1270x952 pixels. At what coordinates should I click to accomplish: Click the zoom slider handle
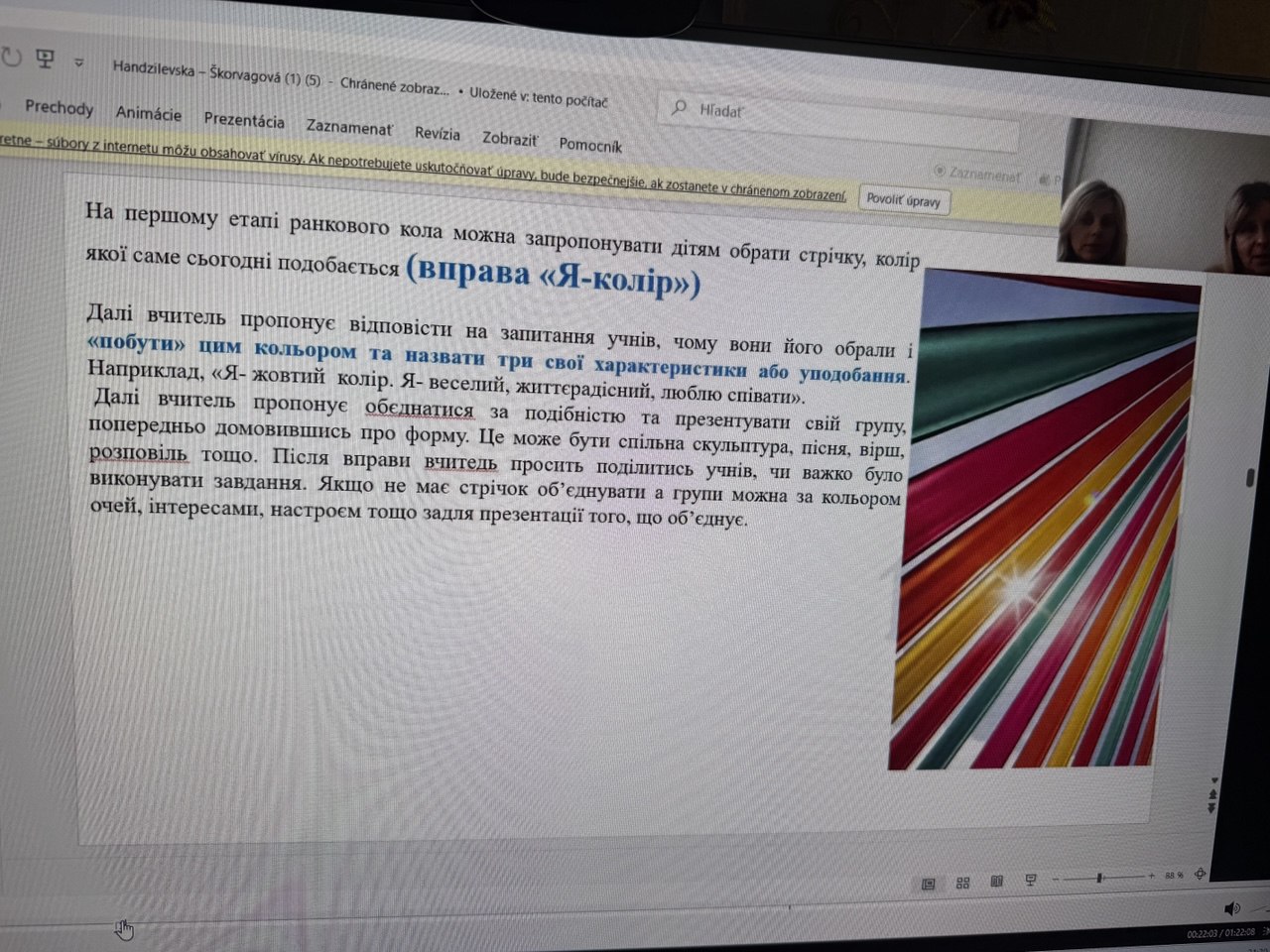click(1099, 878)
